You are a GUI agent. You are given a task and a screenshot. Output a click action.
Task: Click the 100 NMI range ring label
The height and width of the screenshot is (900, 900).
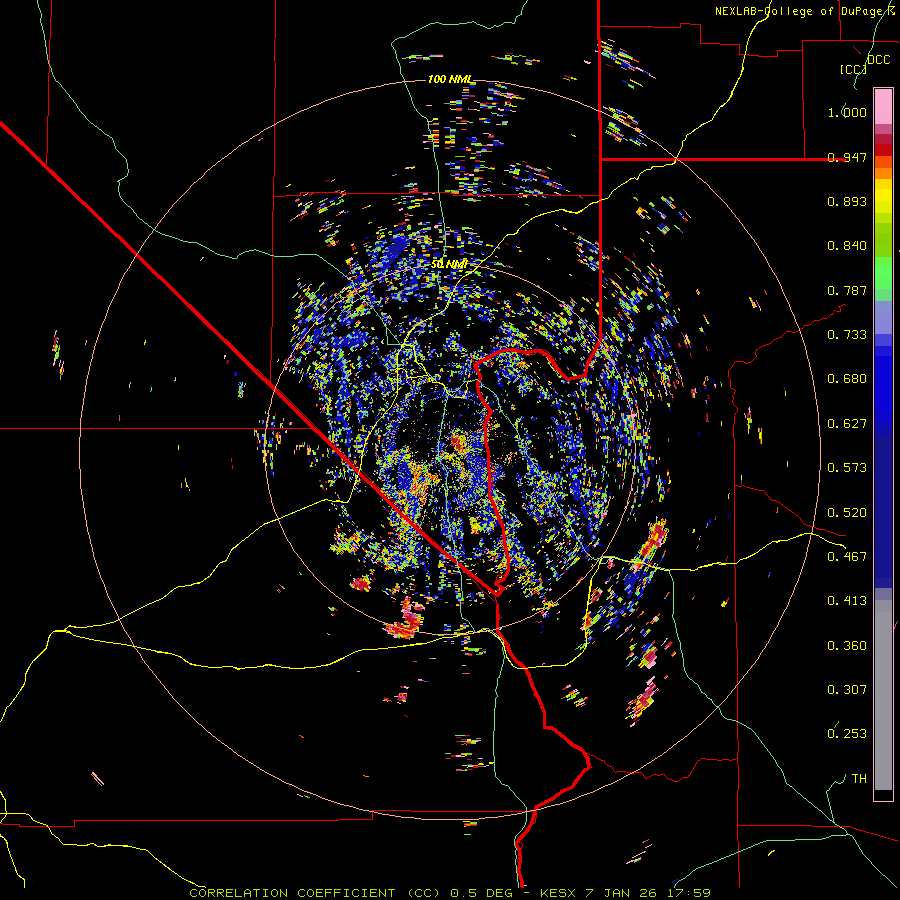450,79
